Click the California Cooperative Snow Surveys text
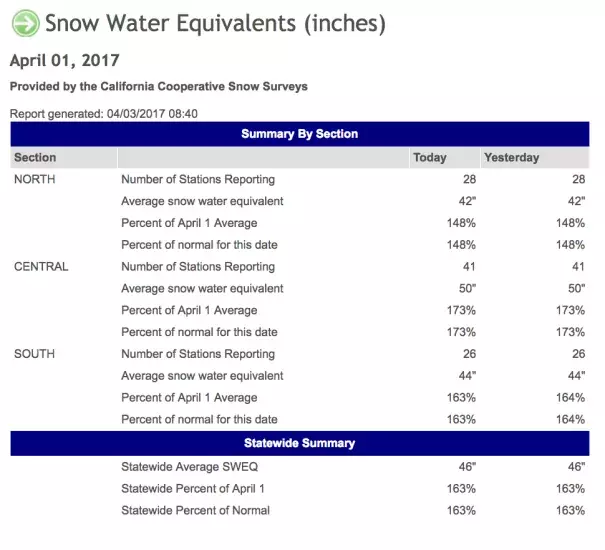Screen dimensions: 605x550 pyautogui.click(x=204, y=86)
